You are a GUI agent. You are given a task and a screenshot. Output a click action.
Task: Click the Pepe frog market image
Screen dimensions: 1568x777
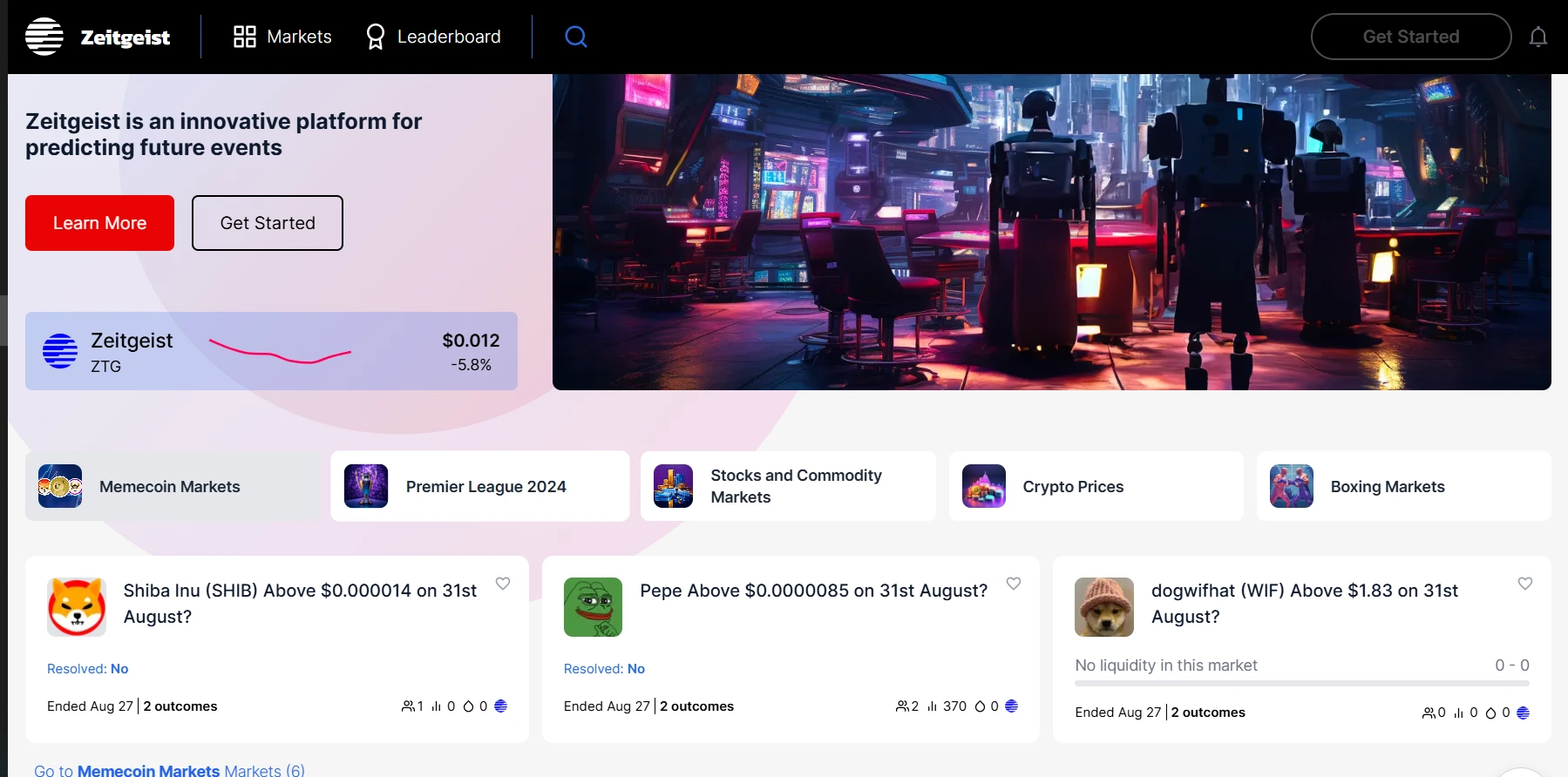593,607
